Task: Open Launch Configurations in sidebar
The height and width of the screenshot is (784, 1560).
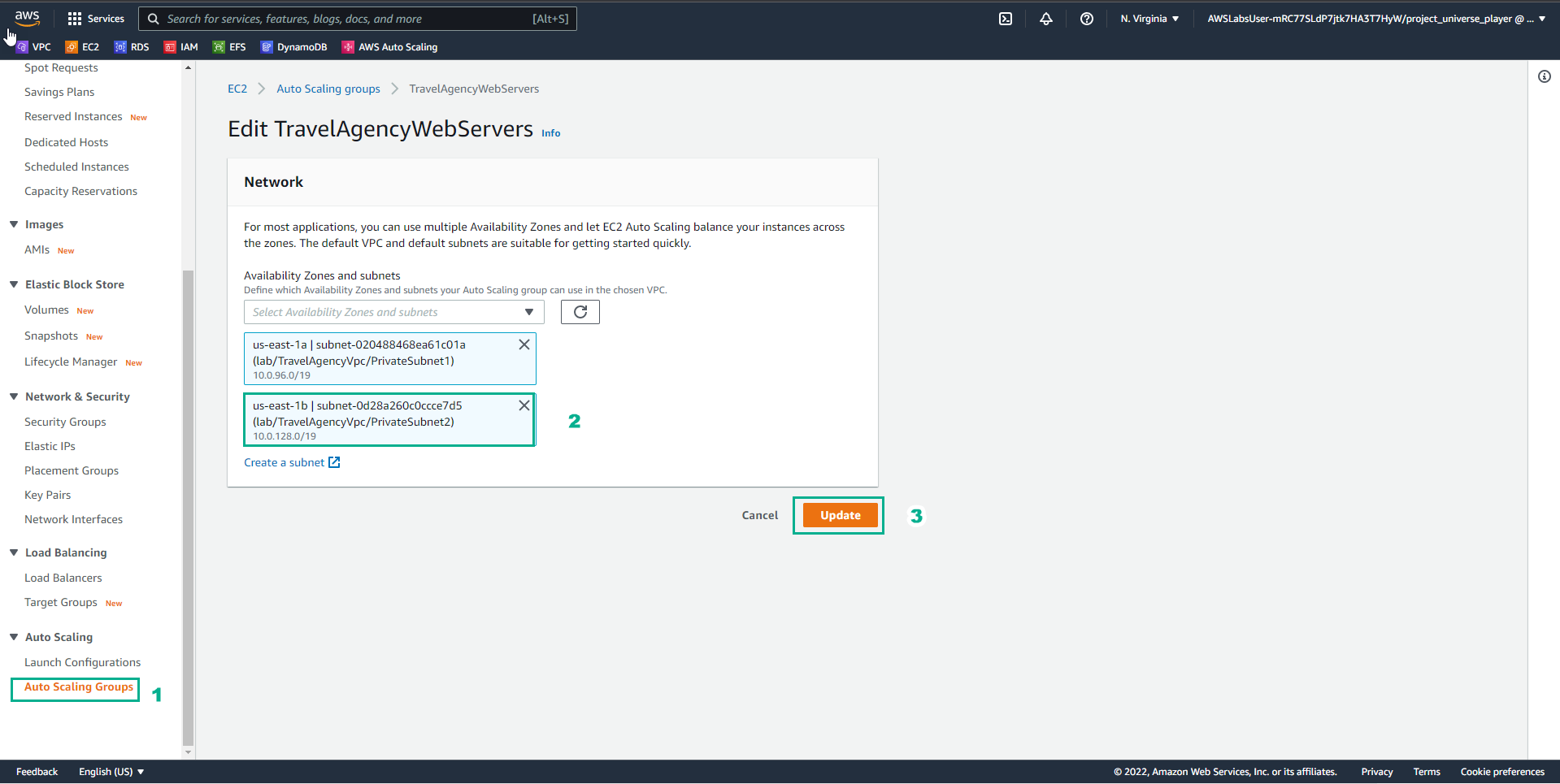Action: [82, 662]
